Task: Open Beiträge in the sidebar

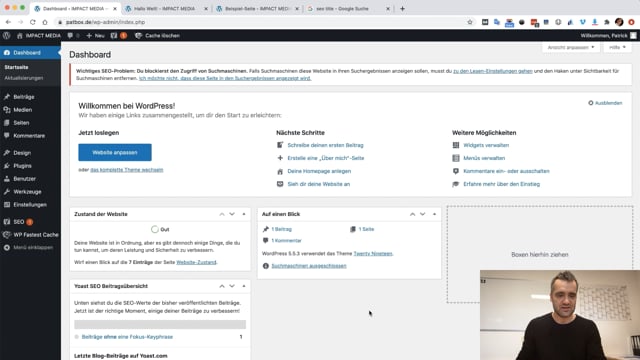Action: tap(24, 97)
